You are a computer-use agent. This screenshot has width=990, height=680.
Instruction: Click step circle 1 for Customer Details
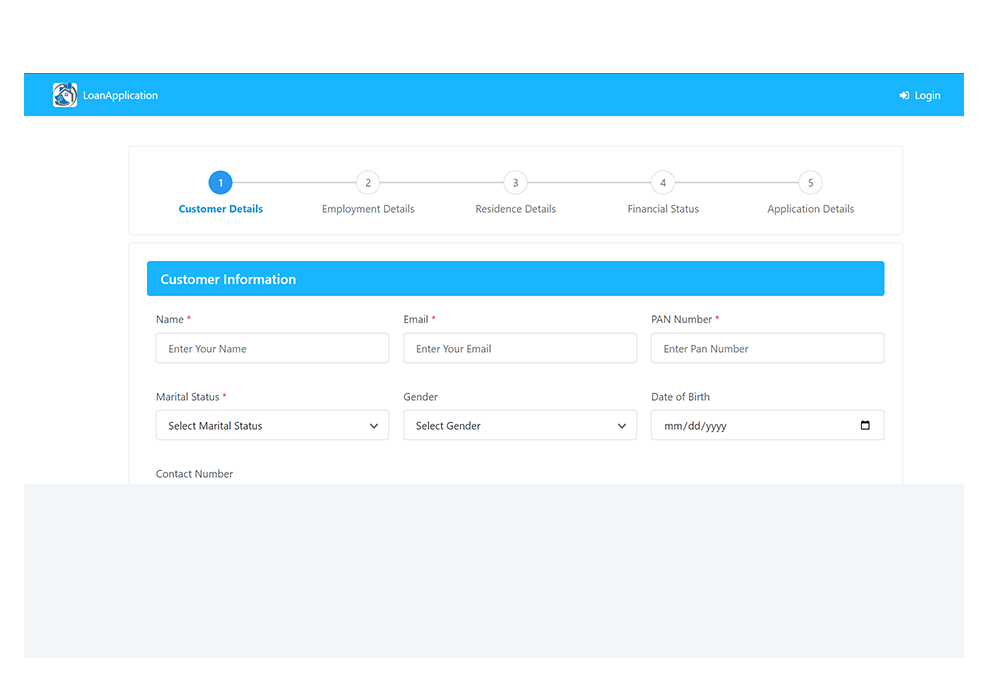coord(220,183)
